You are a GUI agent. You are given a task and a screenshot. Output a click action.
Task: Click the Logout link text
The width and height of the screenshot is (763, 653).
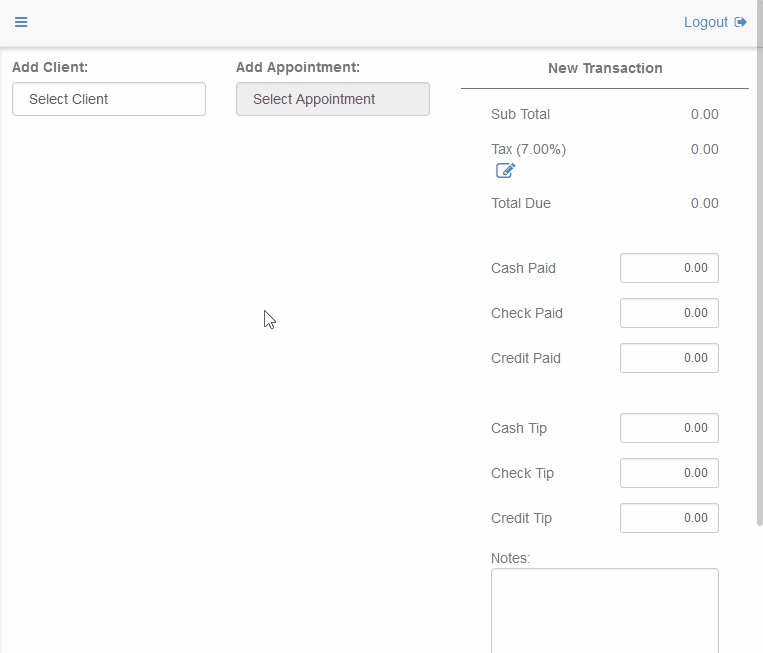(705, 22)
